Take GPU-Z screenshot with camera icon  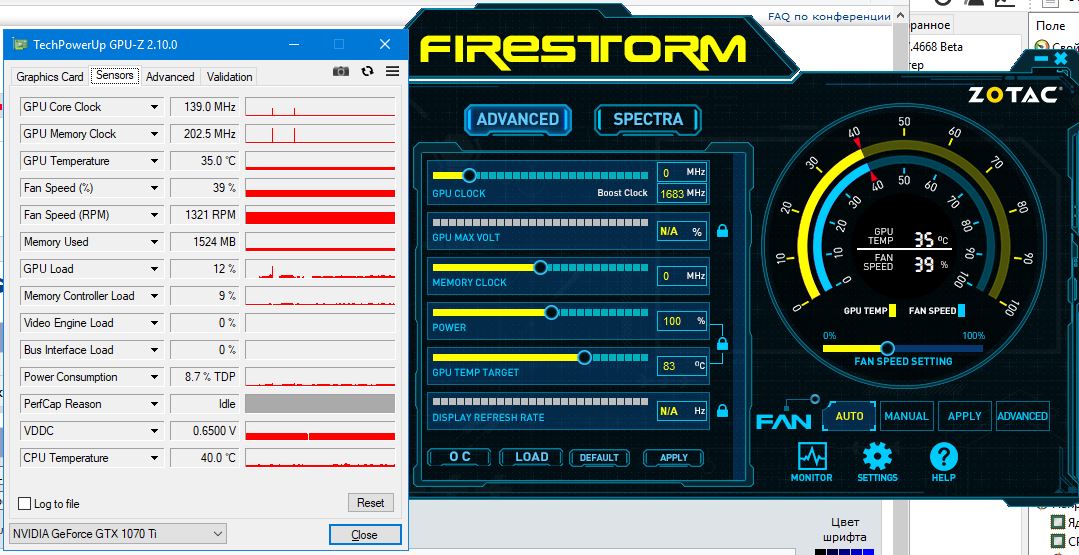pyautogui.click(x=341, y=72)
